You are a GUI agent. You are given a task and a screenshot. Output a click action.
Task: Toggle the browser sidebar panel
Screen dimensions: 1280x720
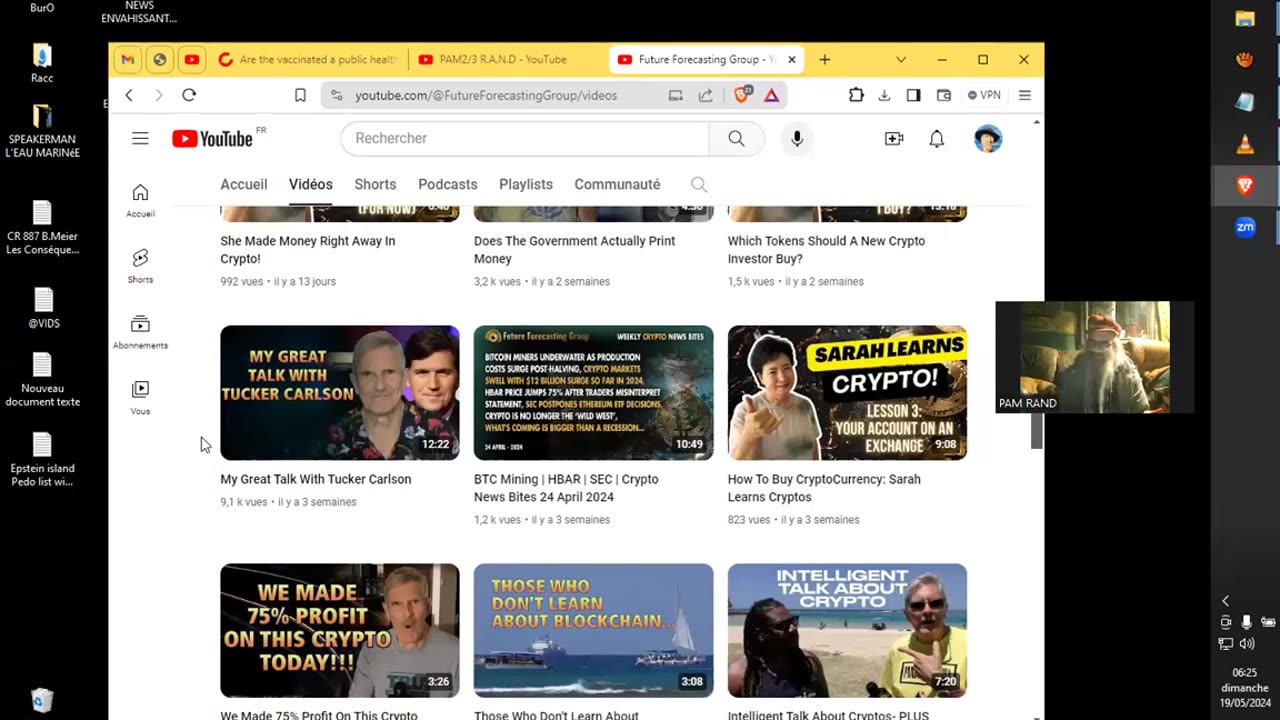(x=913, y=95)
